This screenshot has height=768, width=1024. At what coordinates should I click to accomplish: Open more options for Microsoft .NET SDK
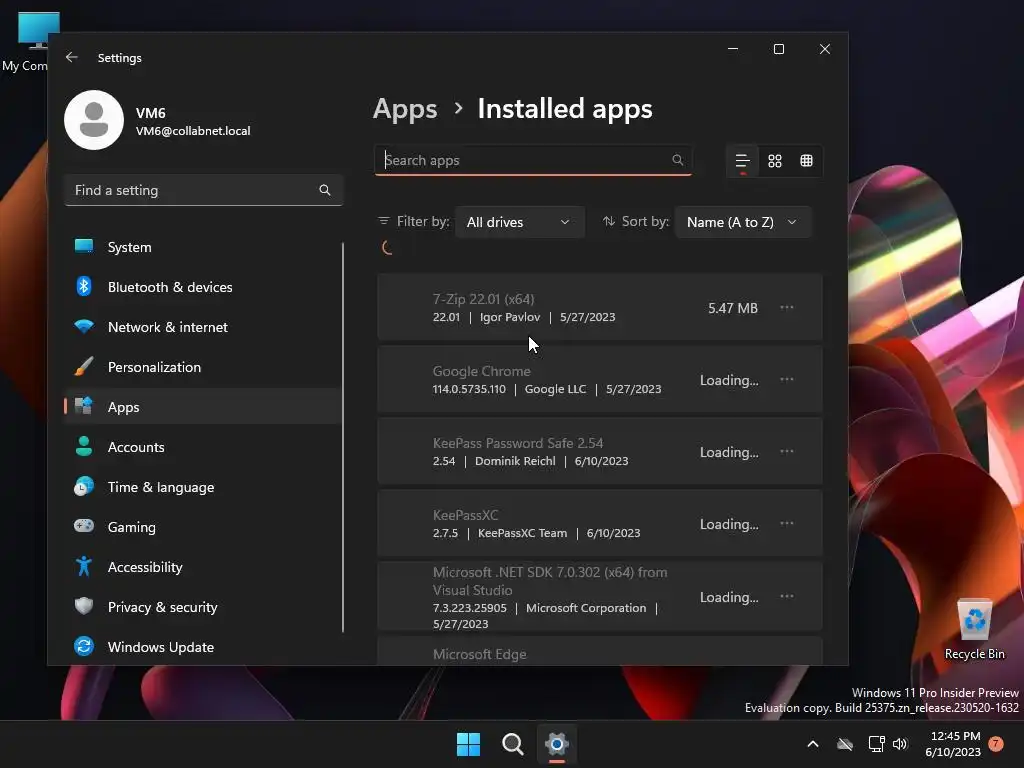[x=787, y=596]
